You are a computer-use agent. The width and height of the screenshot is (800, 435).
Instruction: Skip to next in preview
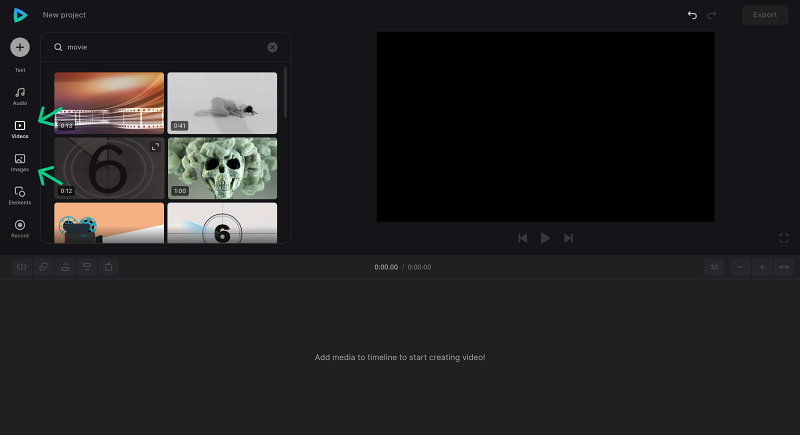point(568,238)
